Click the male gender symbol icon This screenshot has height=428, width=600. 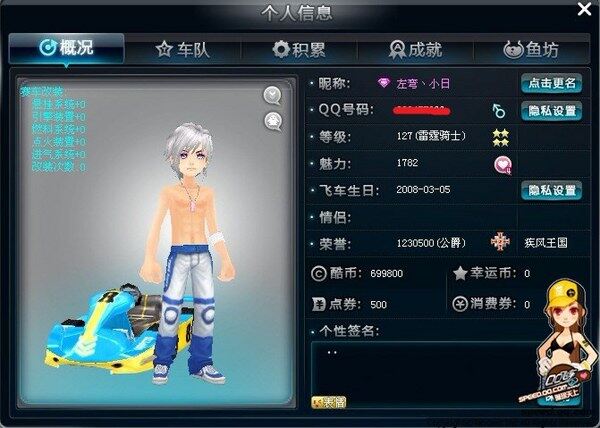pos(498,111)
